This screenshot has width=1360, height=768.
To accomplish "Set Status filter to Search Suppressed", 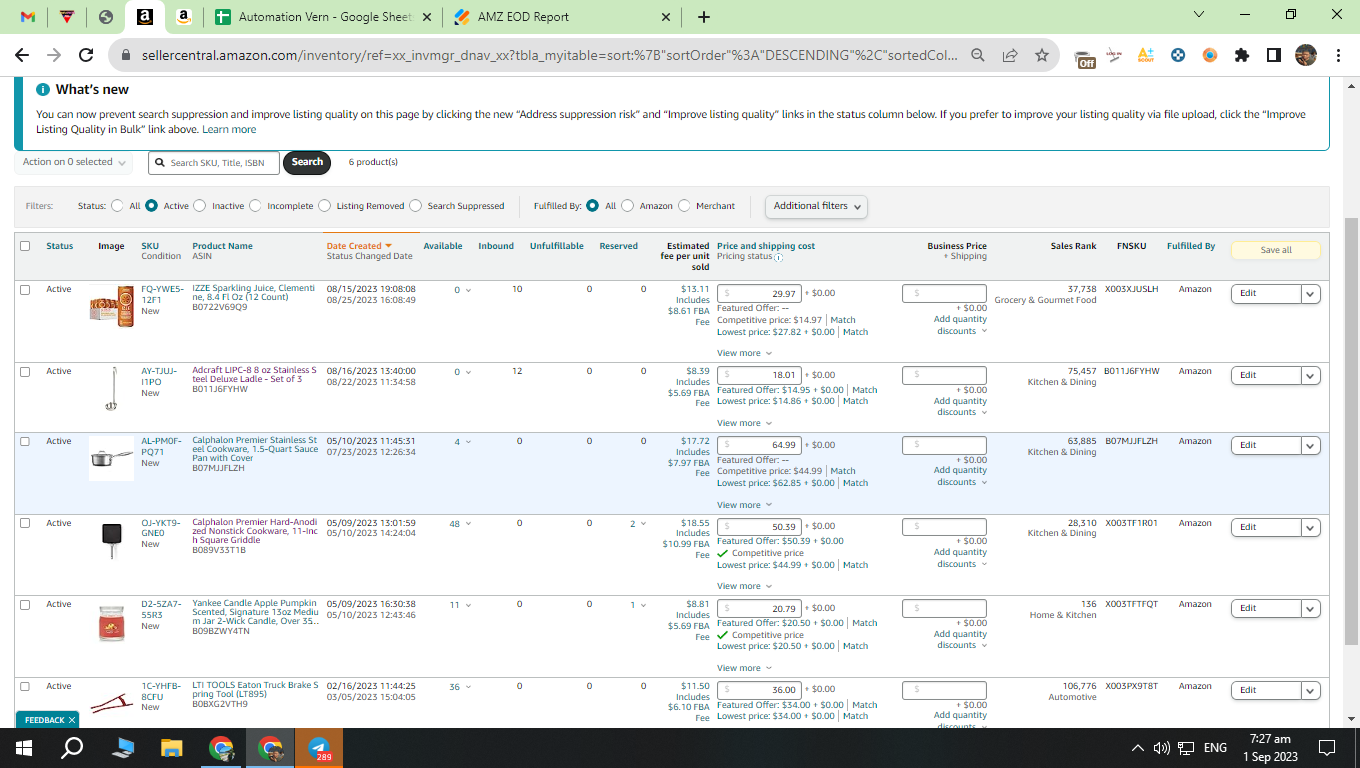I will [x=416, y=206].
